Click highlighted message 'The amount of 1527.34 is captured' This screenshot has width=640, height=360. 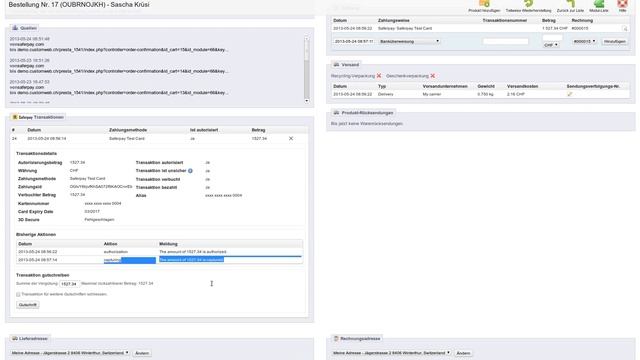pos(191,260)
